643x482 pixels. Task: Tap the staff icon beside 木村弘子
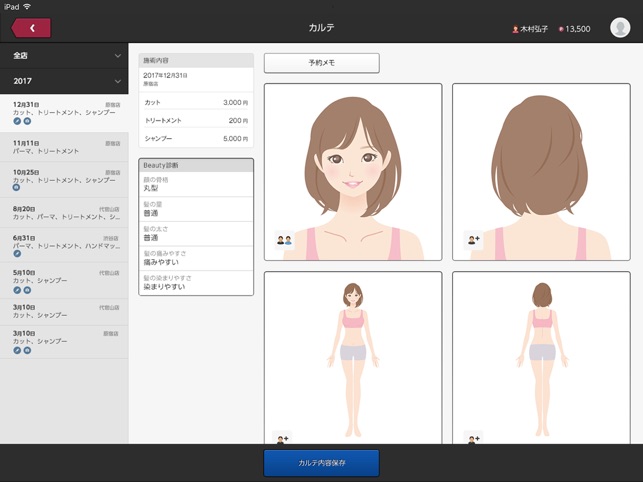(515, 29)
